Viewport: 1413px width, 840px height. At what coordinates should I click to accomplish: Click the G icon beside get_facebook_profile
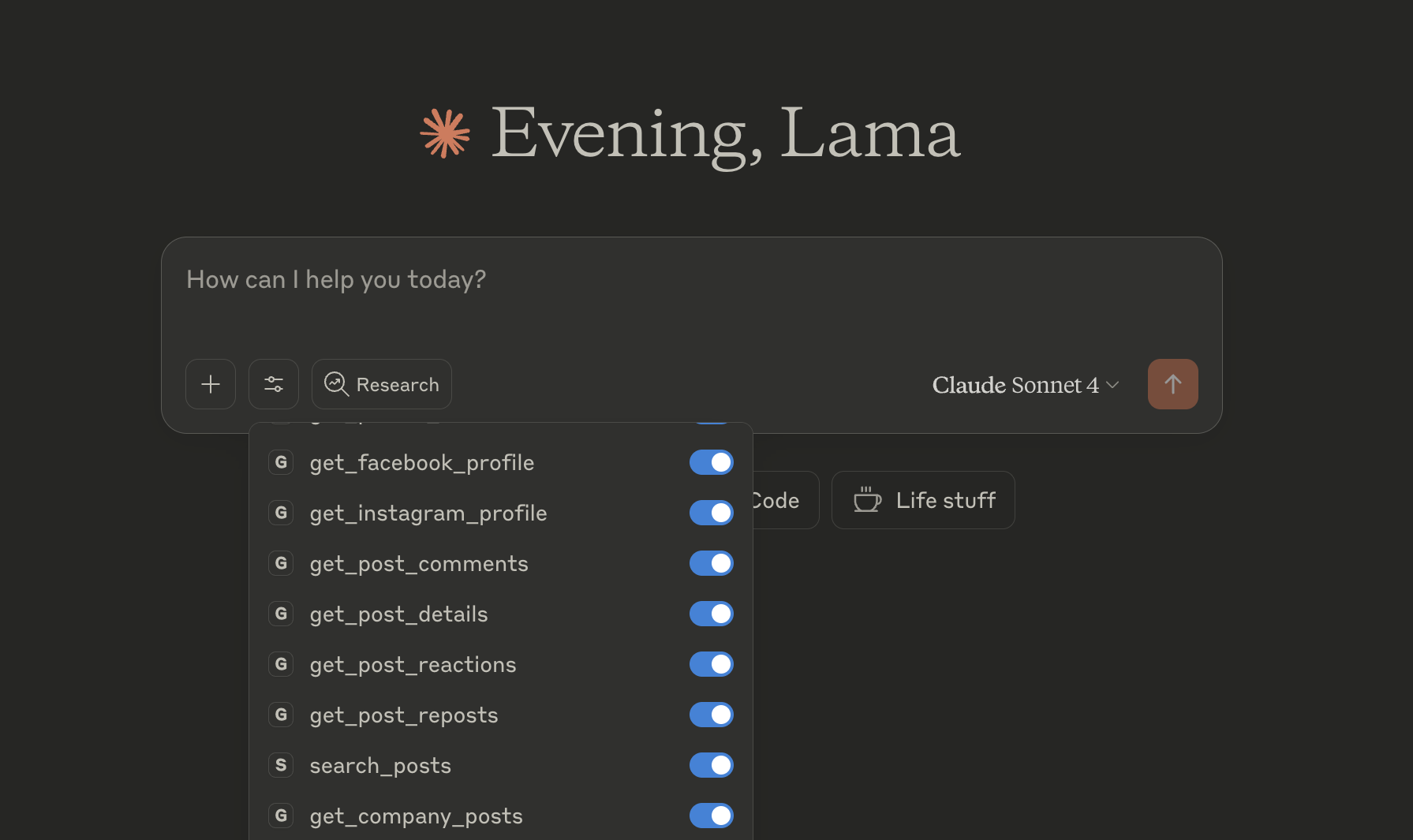281,462
